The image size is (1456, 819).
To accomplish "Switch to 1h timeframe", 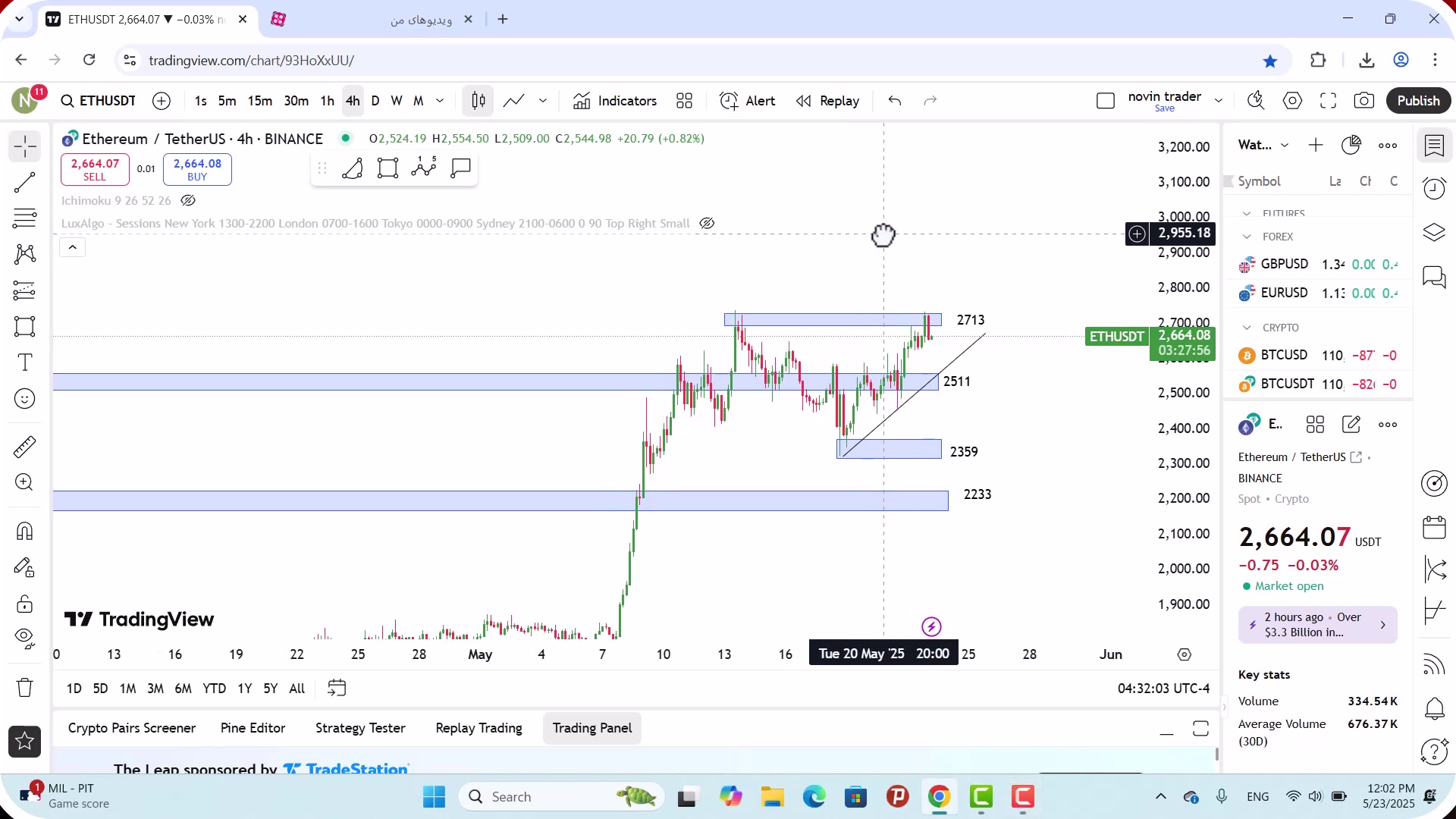I will 328,101.
